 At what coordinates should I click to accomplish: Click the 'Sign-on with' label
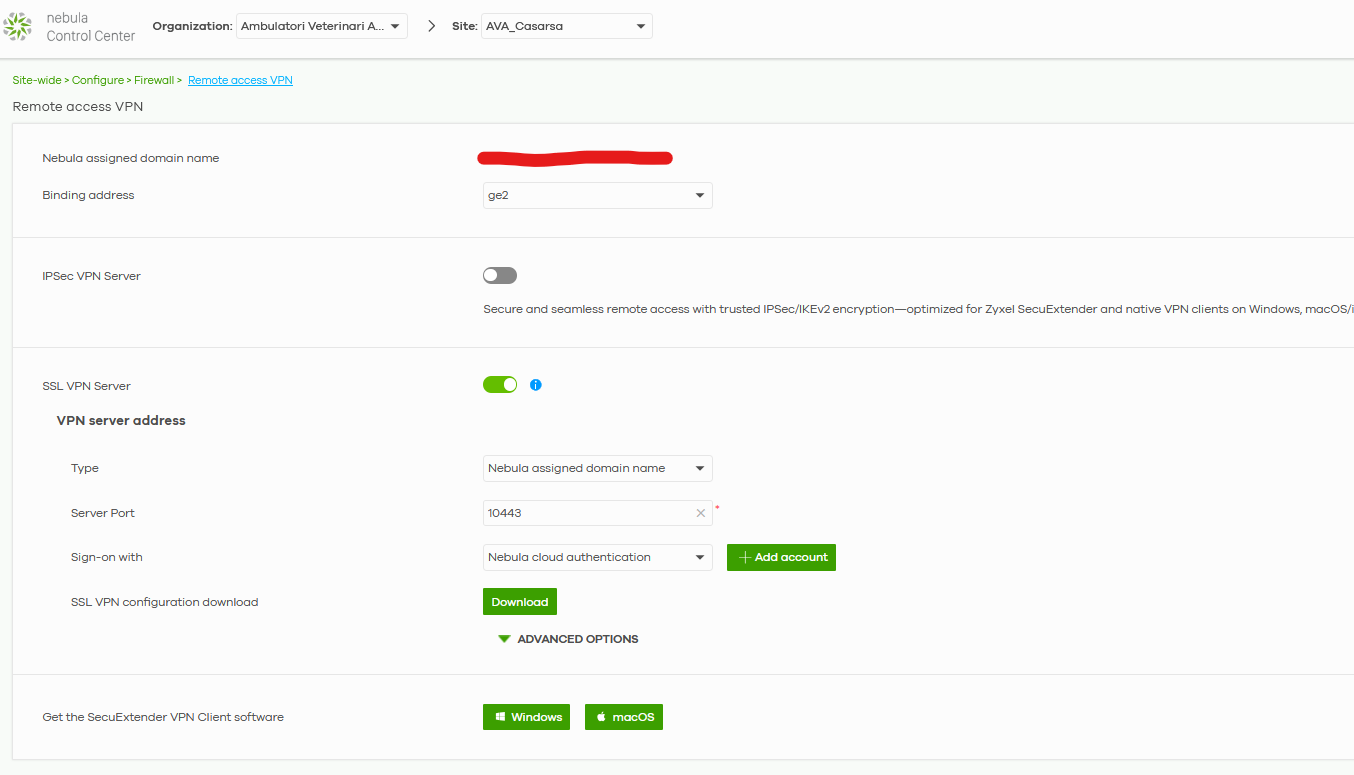click(x=107, y=557)
